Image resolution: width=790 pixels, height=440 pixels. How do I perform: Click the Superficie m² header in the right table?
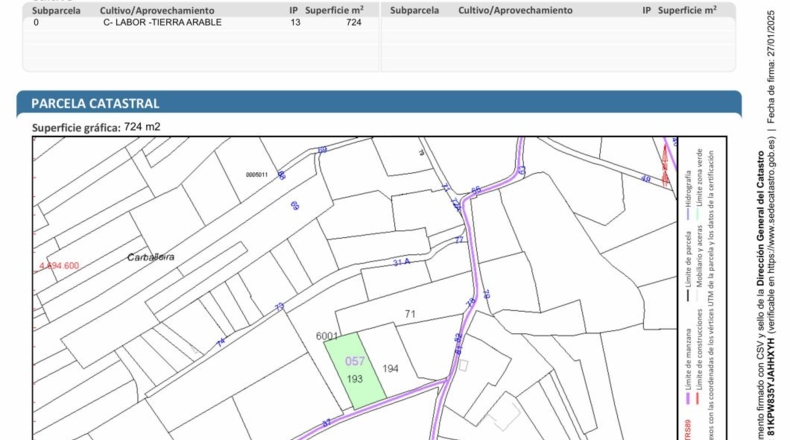coord(687,10)
